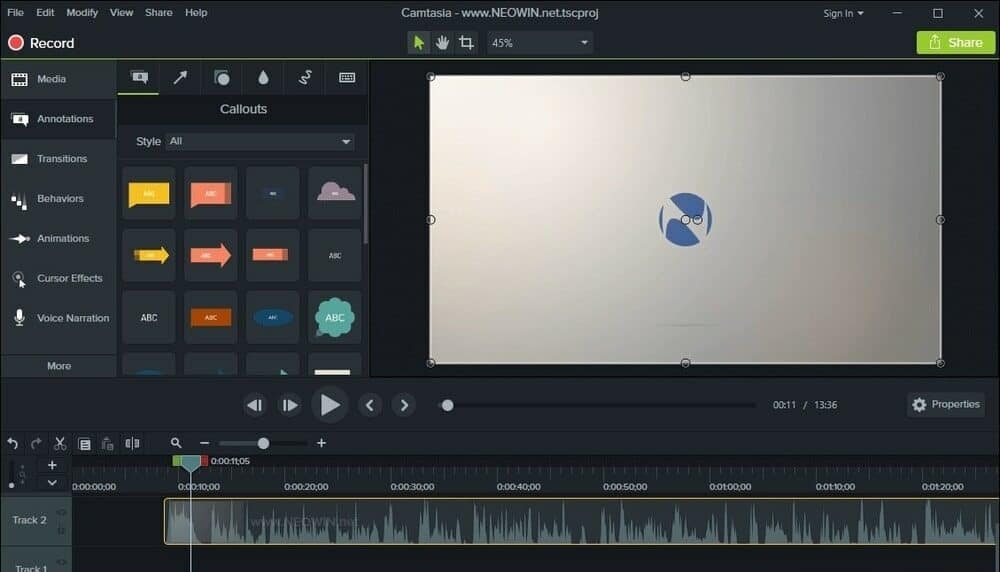Viewport: 1000px width, 572px height.
Task: Switch to Blur and Highlight annotations
Action: [x=263, y=78]
